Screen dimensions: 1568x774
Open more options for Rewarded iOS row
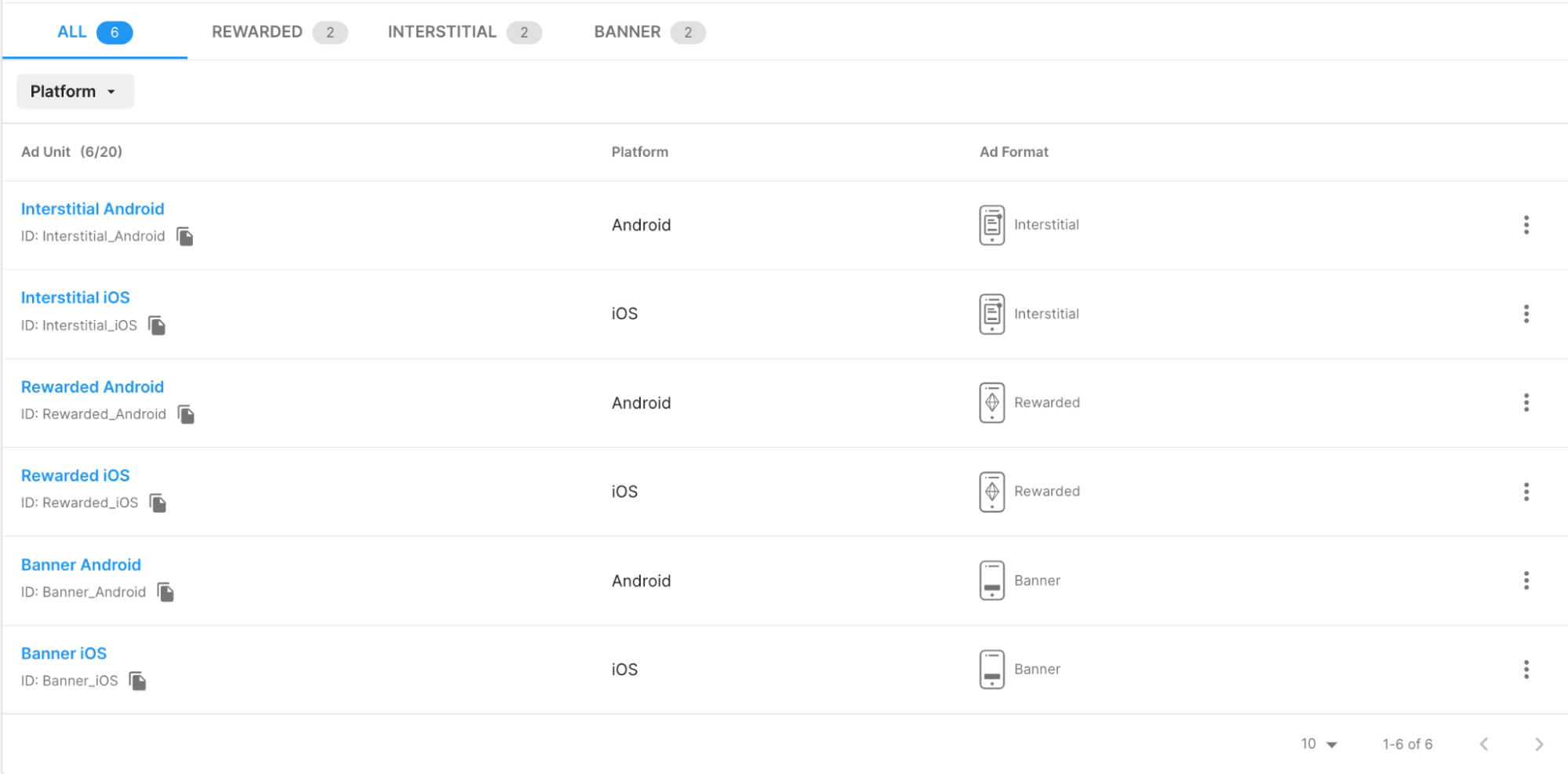click(1526, 492)
